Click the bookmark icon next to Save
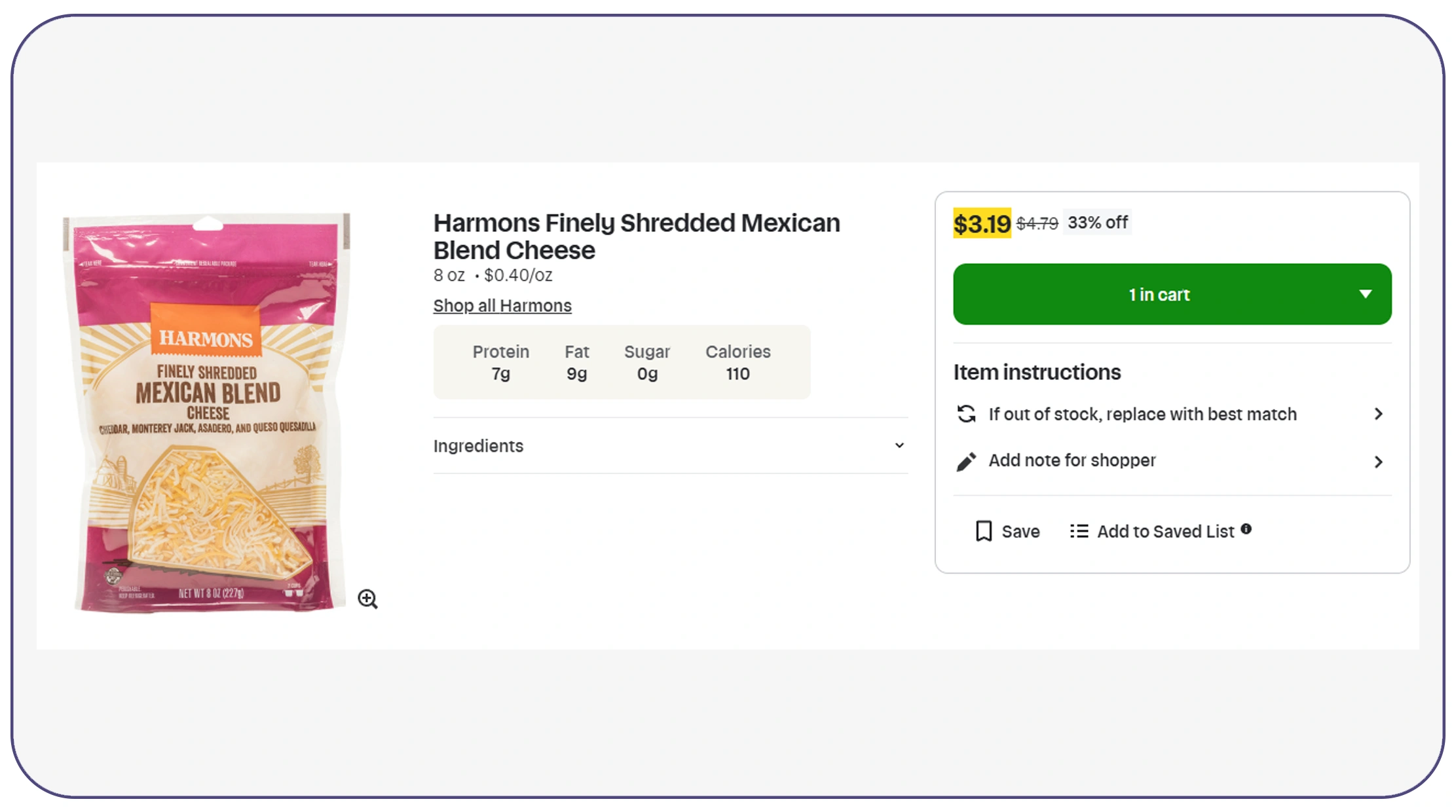 (x=984, y=531)
